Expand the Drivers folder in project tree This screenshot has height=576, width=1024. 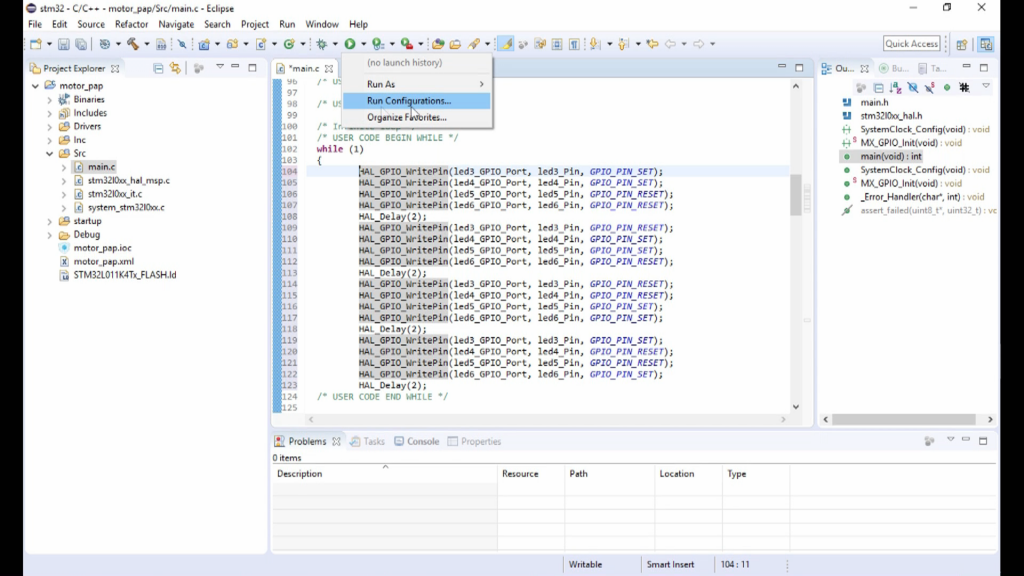click(49, 127)
